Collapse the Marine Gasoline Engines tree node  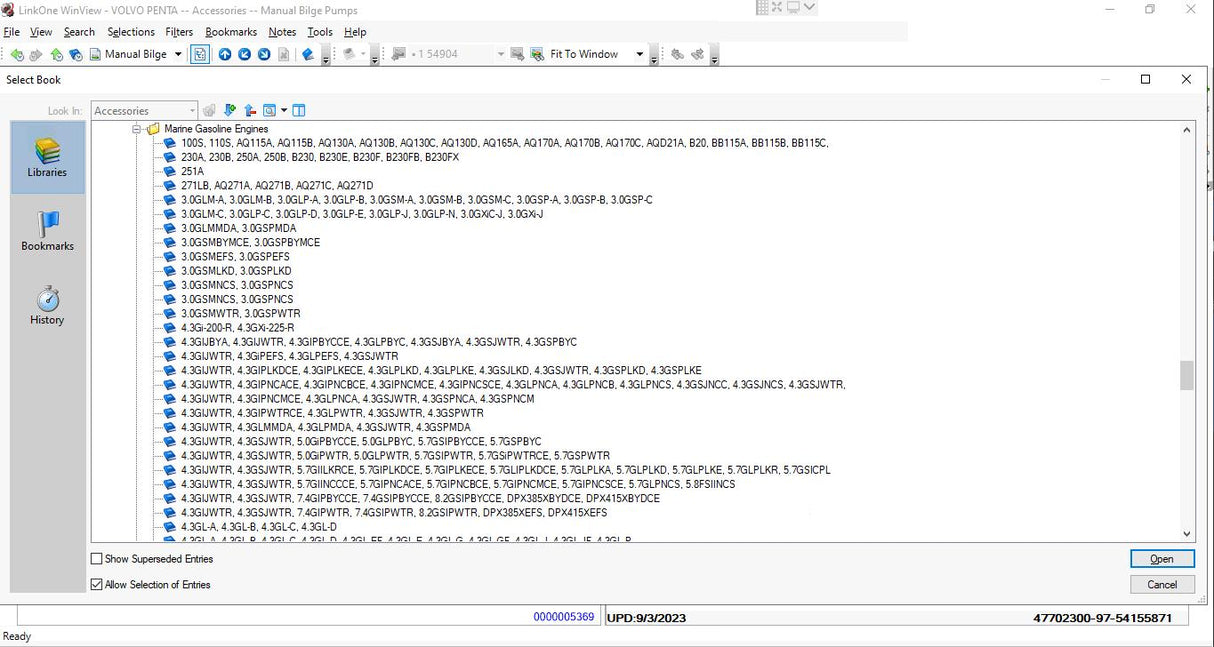[136, 129]
